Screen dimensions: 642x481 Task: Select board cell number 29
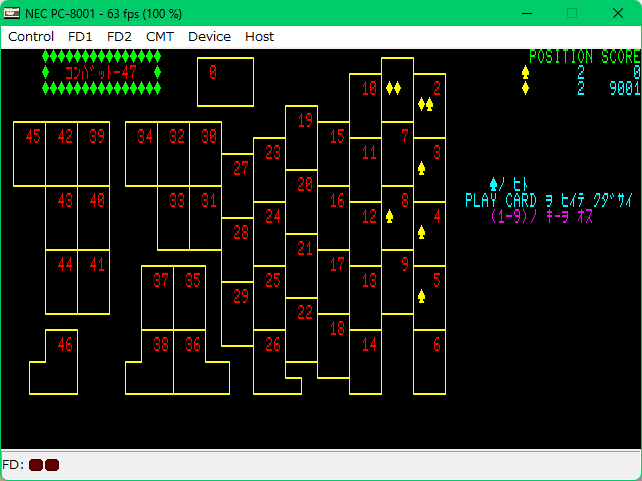coord(237,314)
